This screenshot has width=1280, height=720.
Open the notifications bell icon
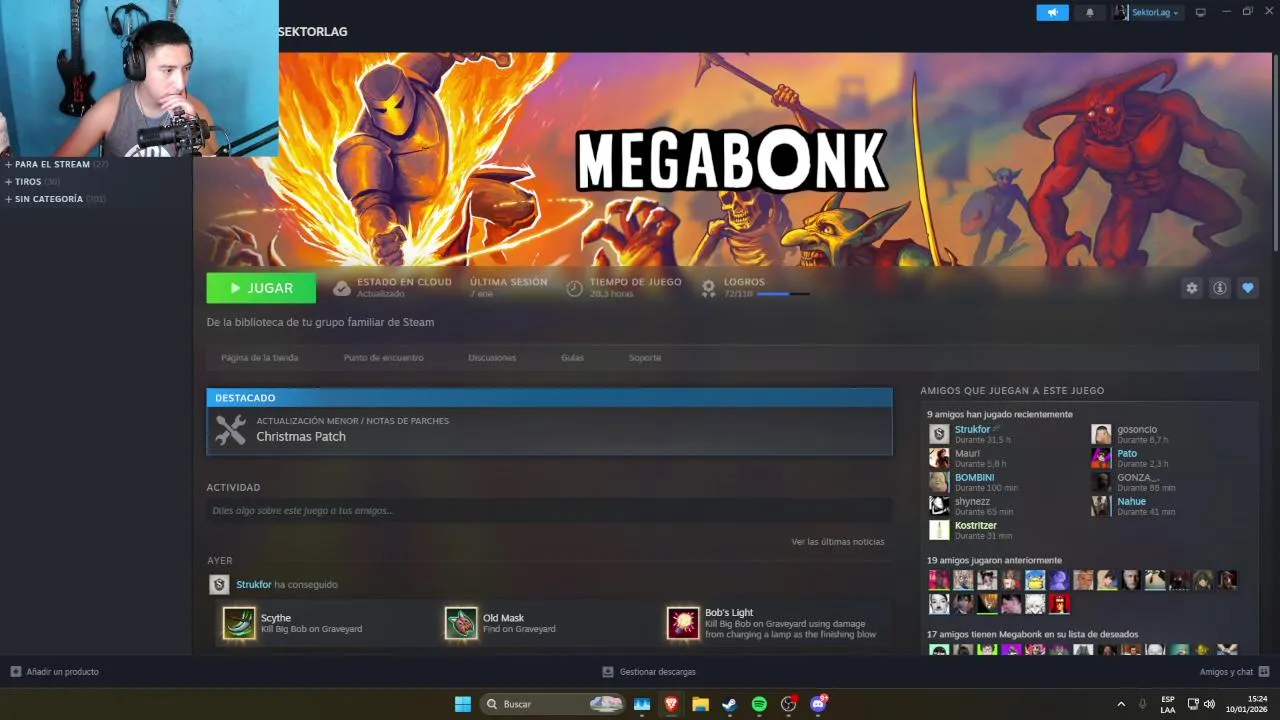pyautogui.click(x=1090, y=12)
